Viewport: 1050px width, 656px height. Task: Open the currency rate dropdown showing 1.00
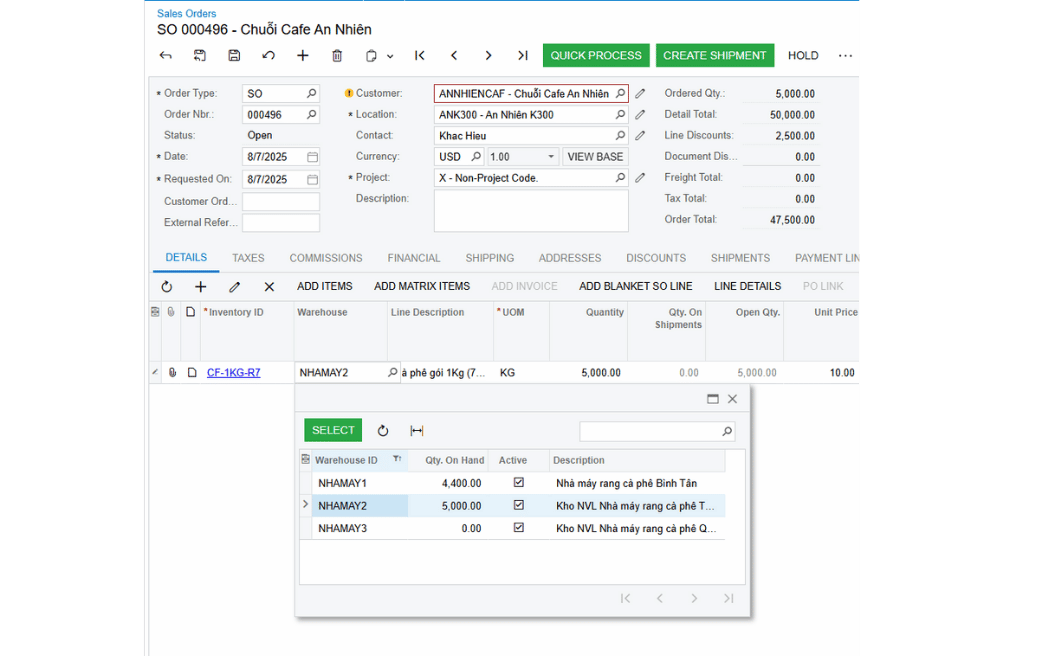550,157
